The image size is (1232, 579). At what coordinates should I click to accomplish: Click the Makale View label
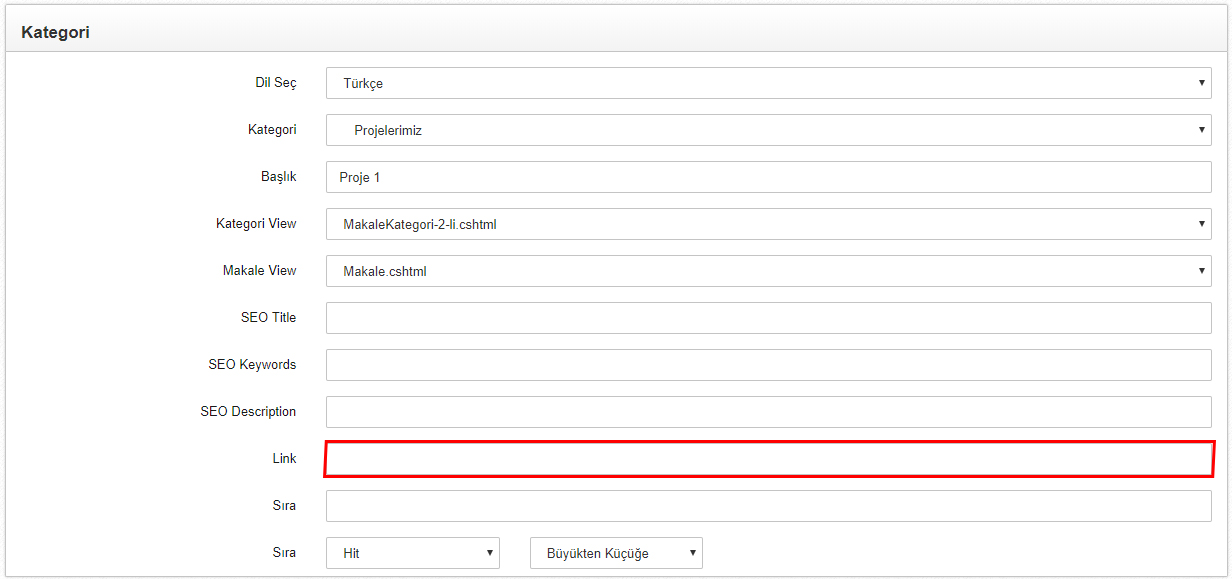coord(260,271)
